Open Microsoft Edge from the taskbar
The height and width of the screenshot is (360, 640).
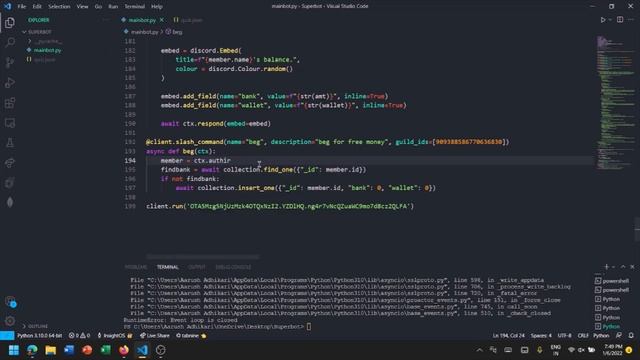point(32,350)
